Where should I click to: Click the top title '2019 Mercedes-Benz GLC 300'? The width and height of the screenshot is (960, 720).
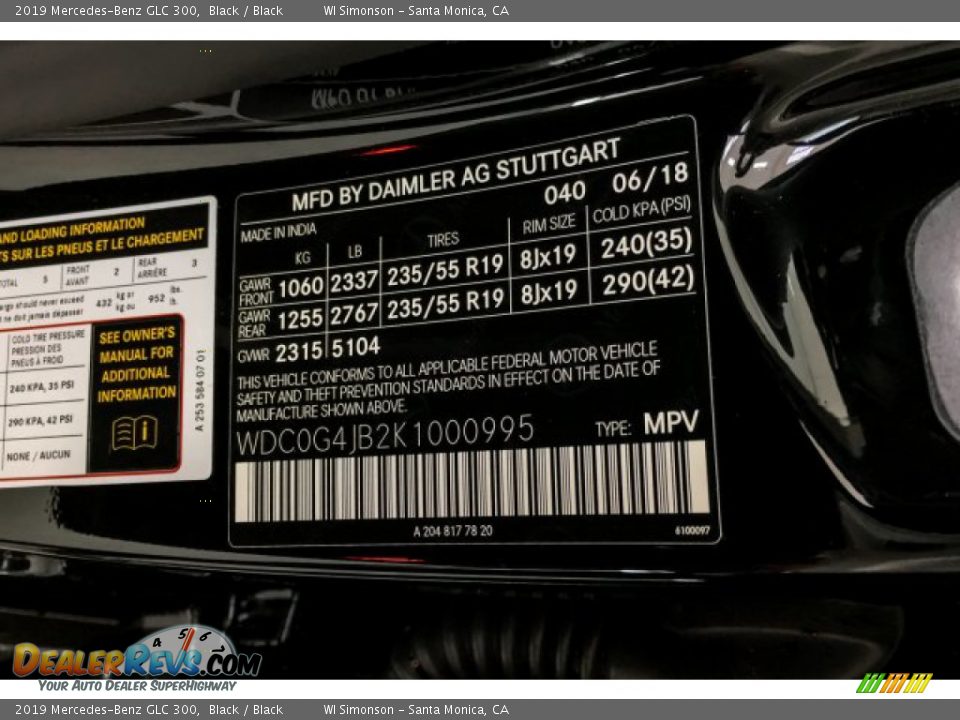coord(106,11)
